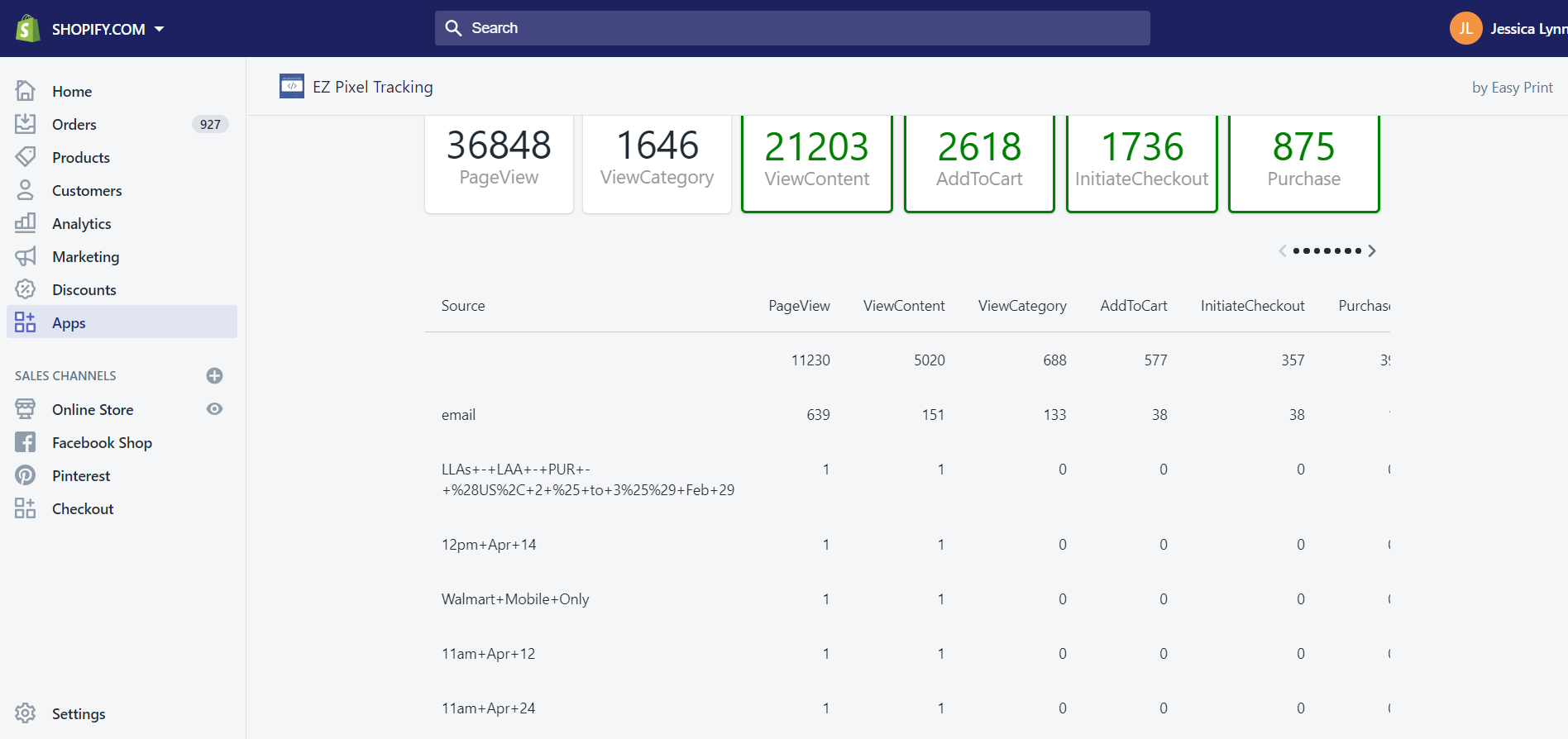Open the Jessica Lynn account avatar
This screenshot has width=1568, height=739.
tap(1465, 29)
